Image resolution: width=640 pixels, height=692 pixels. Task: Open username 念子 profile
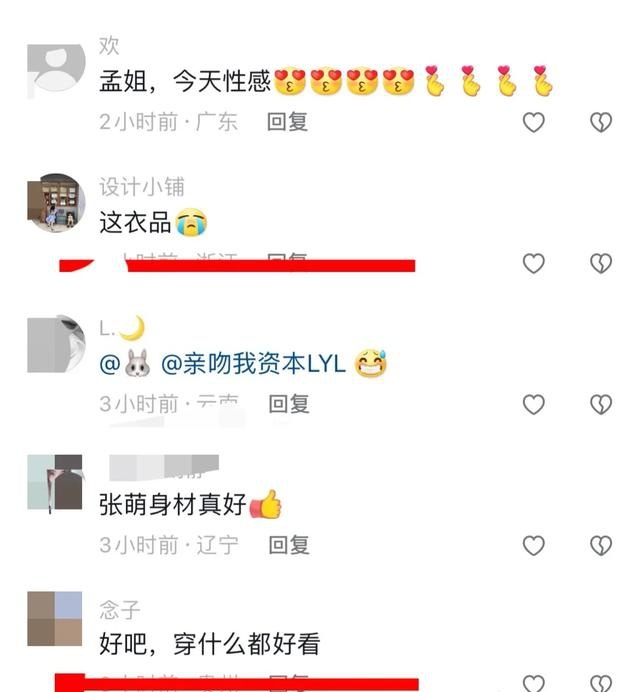120,610
